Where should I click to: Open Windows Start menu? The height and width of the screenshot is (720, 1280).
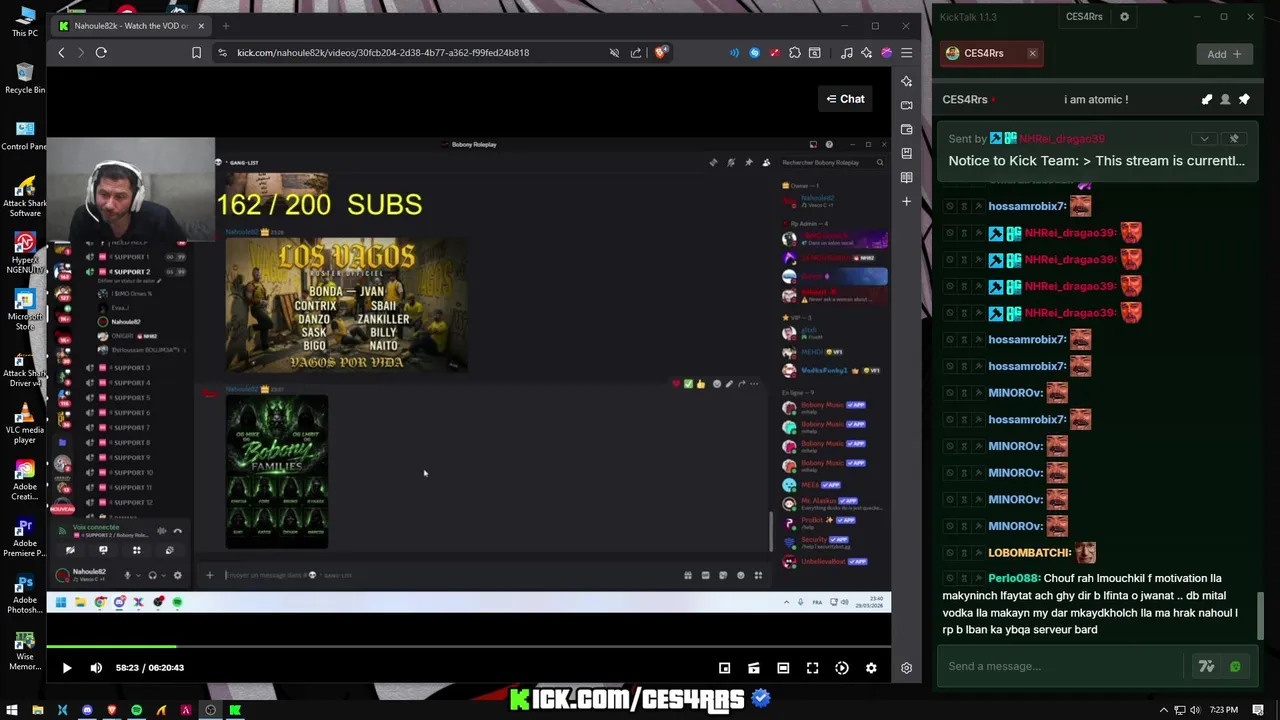click(x=12, y=710)
